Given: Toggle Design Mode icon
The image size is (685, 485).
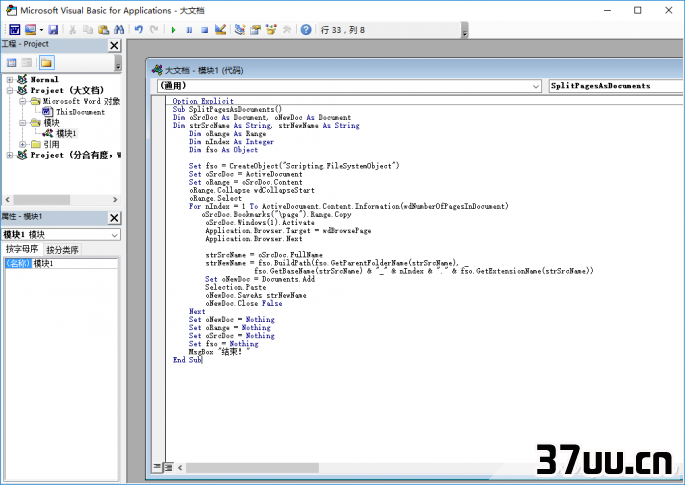Looking at the screenshot, I should click(x=220, y=30).
